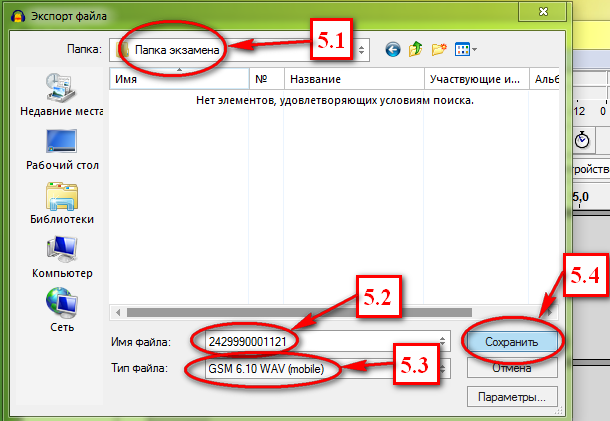This screenshot has width=610, height=421.
Task: Click the Back navigation arrow icon
Action: (392, 48)
